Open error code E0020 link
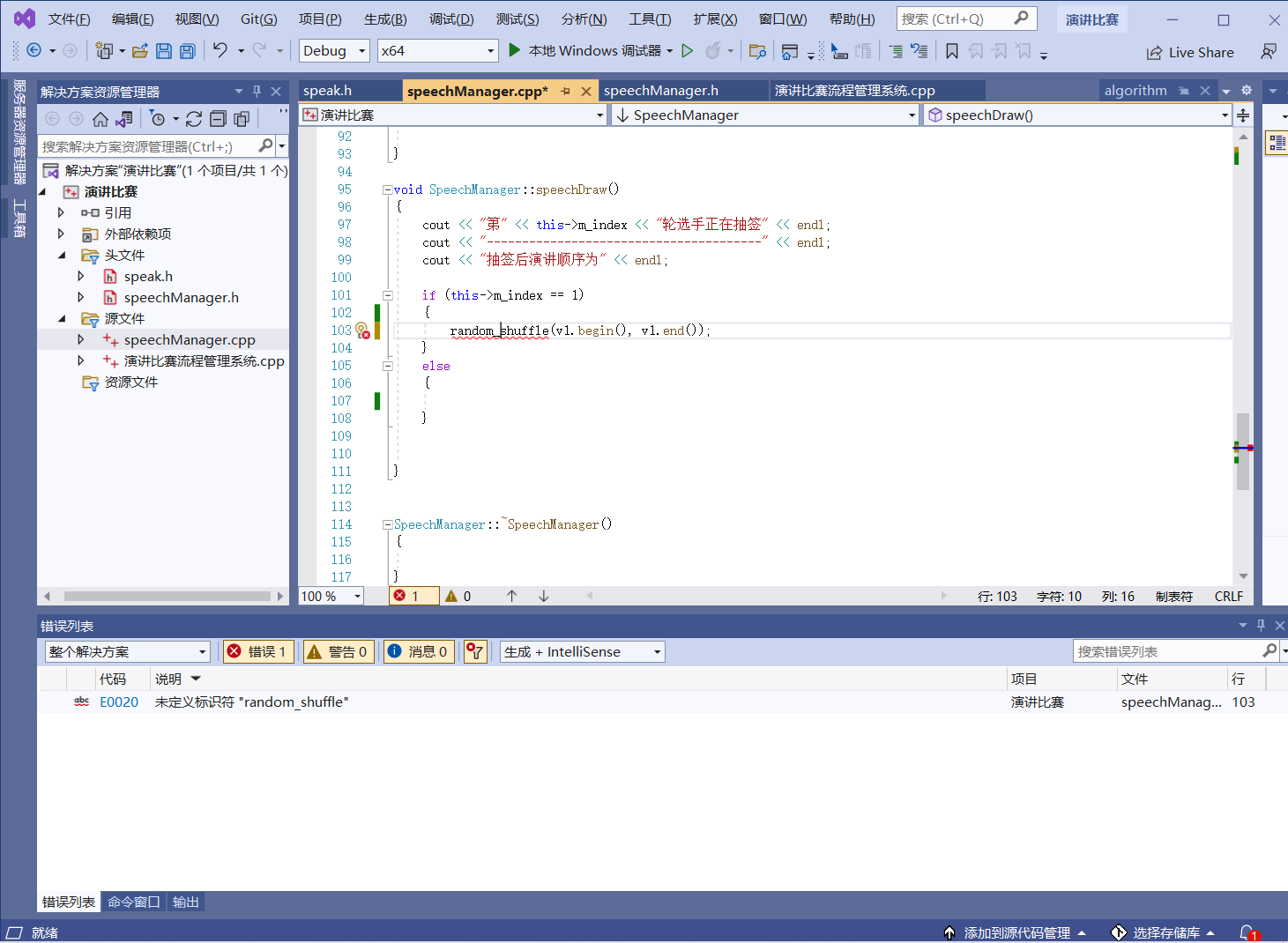Viewport: 1288px width, 943px height. [x=119, y=702]
